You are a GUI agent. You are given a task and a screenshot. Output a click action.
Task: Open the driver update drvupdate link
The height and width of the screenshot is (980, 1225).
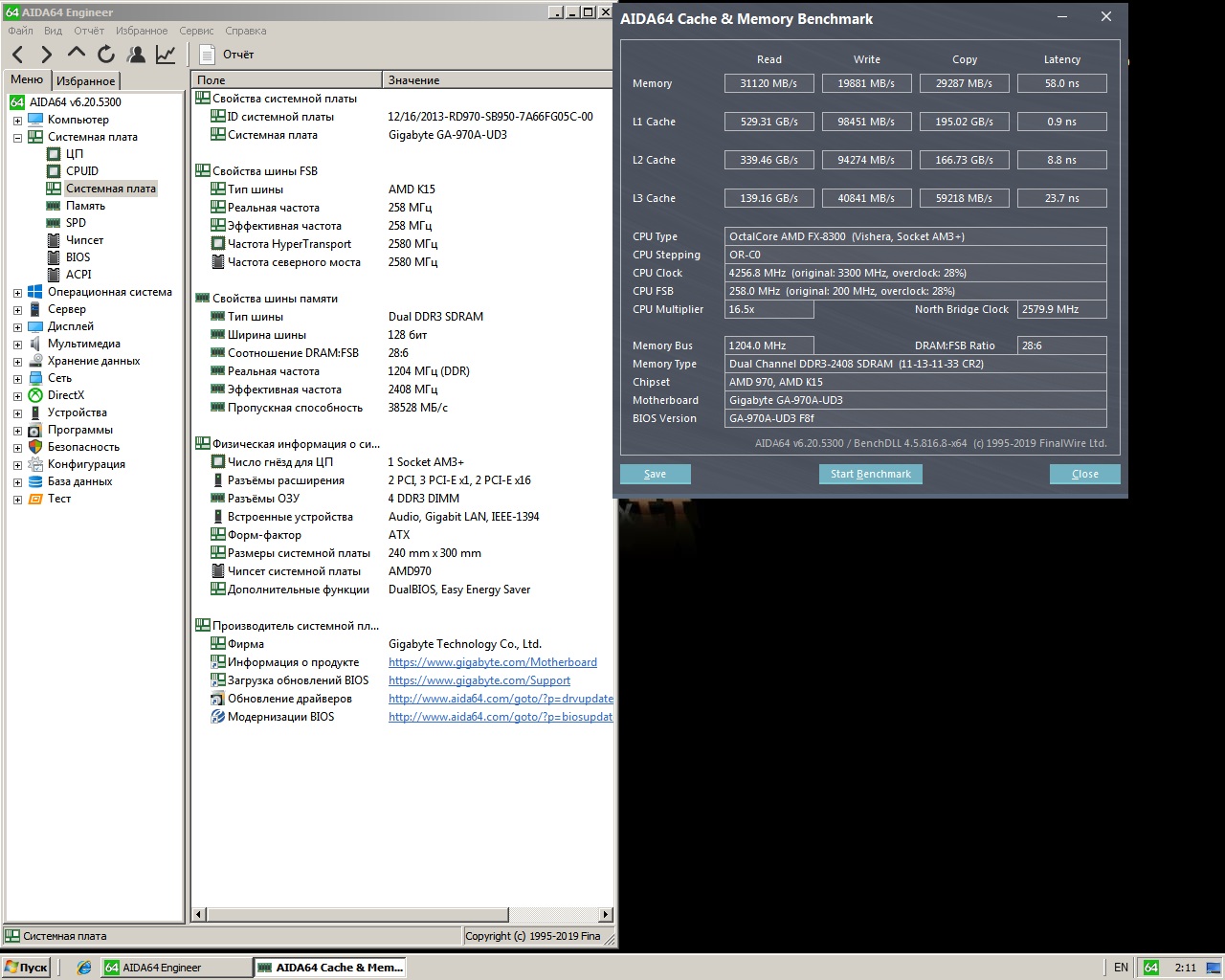[501, 699]
